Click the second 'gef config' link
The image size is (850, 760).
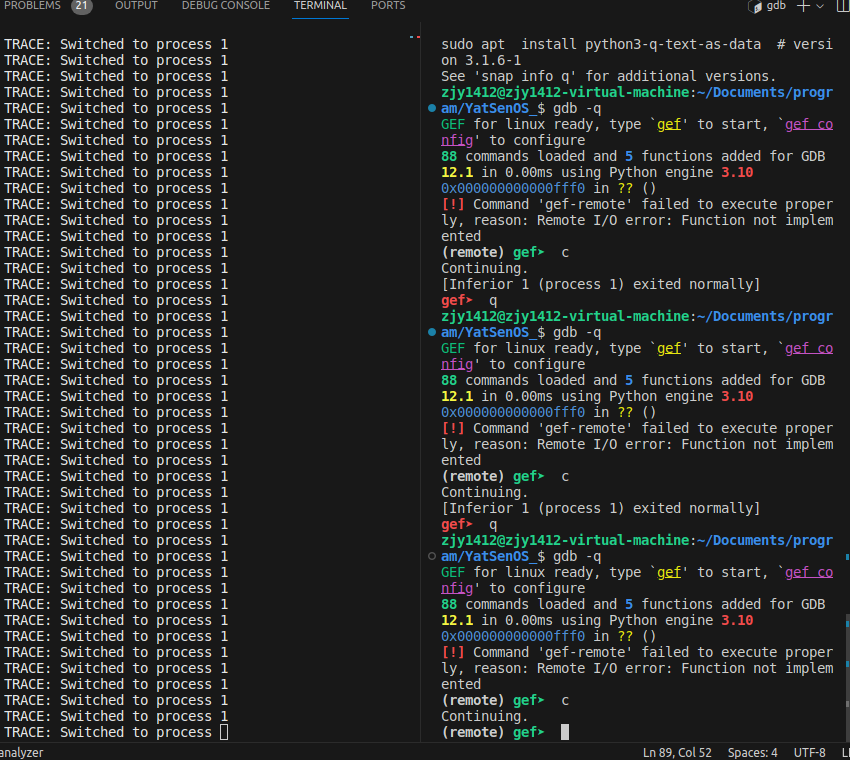(809, 349)
